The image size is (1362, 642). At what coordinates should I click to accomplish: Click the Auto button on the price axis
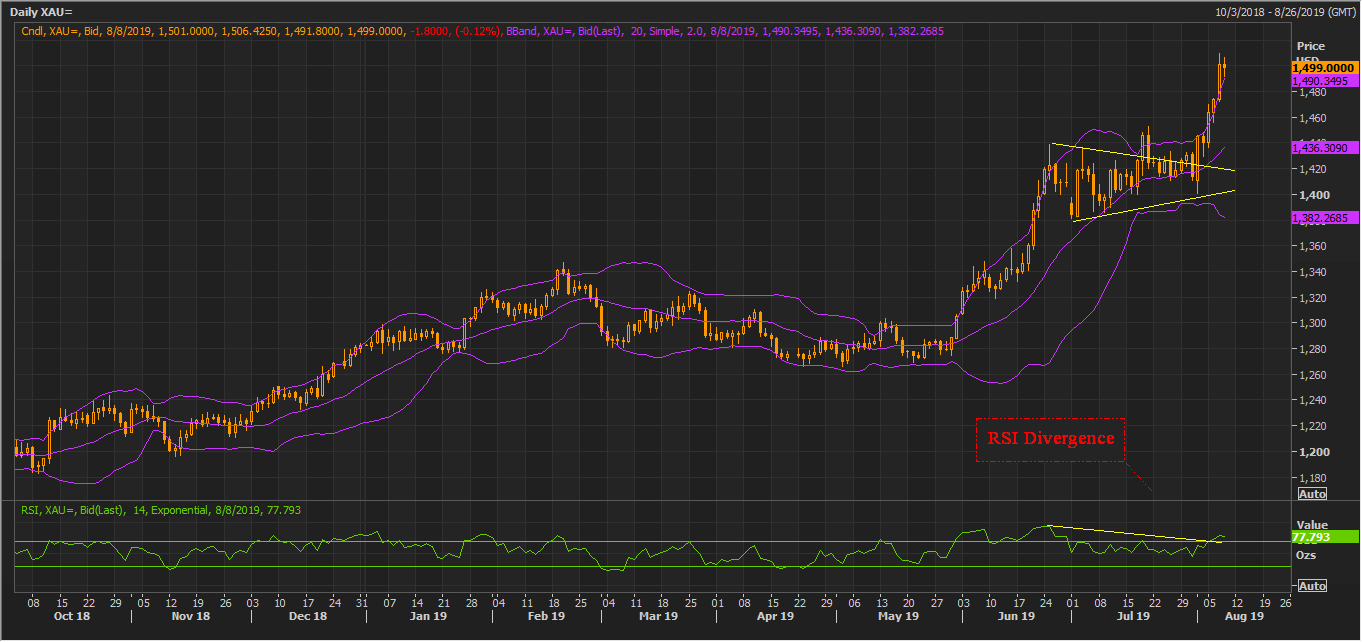coord(1312,494)
